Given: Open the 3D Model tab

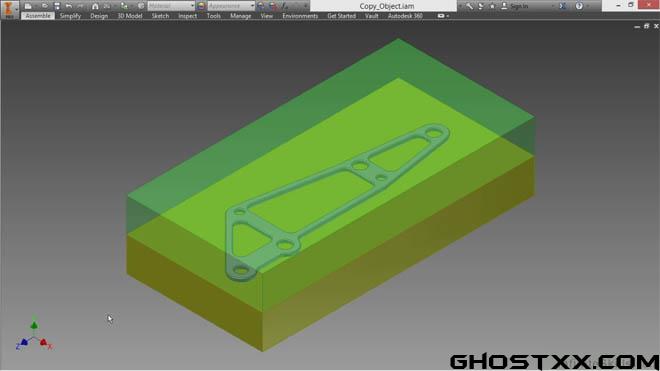Looking at the screenshot, I should 130,16.
